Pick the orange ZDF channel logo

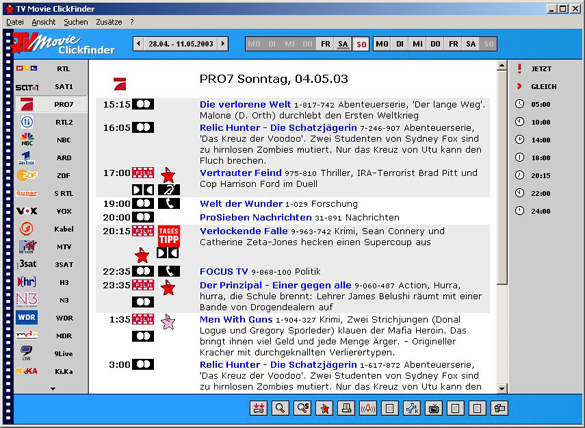[x=27, y=175]
